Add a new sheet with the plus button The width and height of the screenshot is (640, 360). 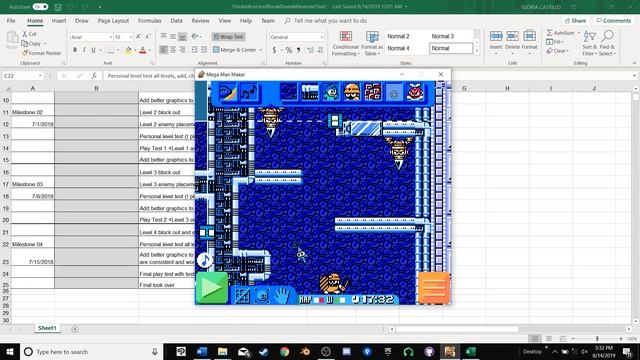click(75, 329)
